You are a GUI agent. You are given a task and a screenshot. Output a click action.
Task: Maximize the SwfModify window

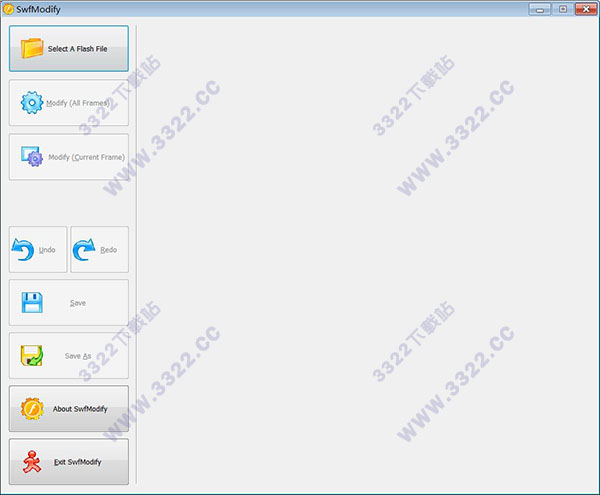pos(562,9)
